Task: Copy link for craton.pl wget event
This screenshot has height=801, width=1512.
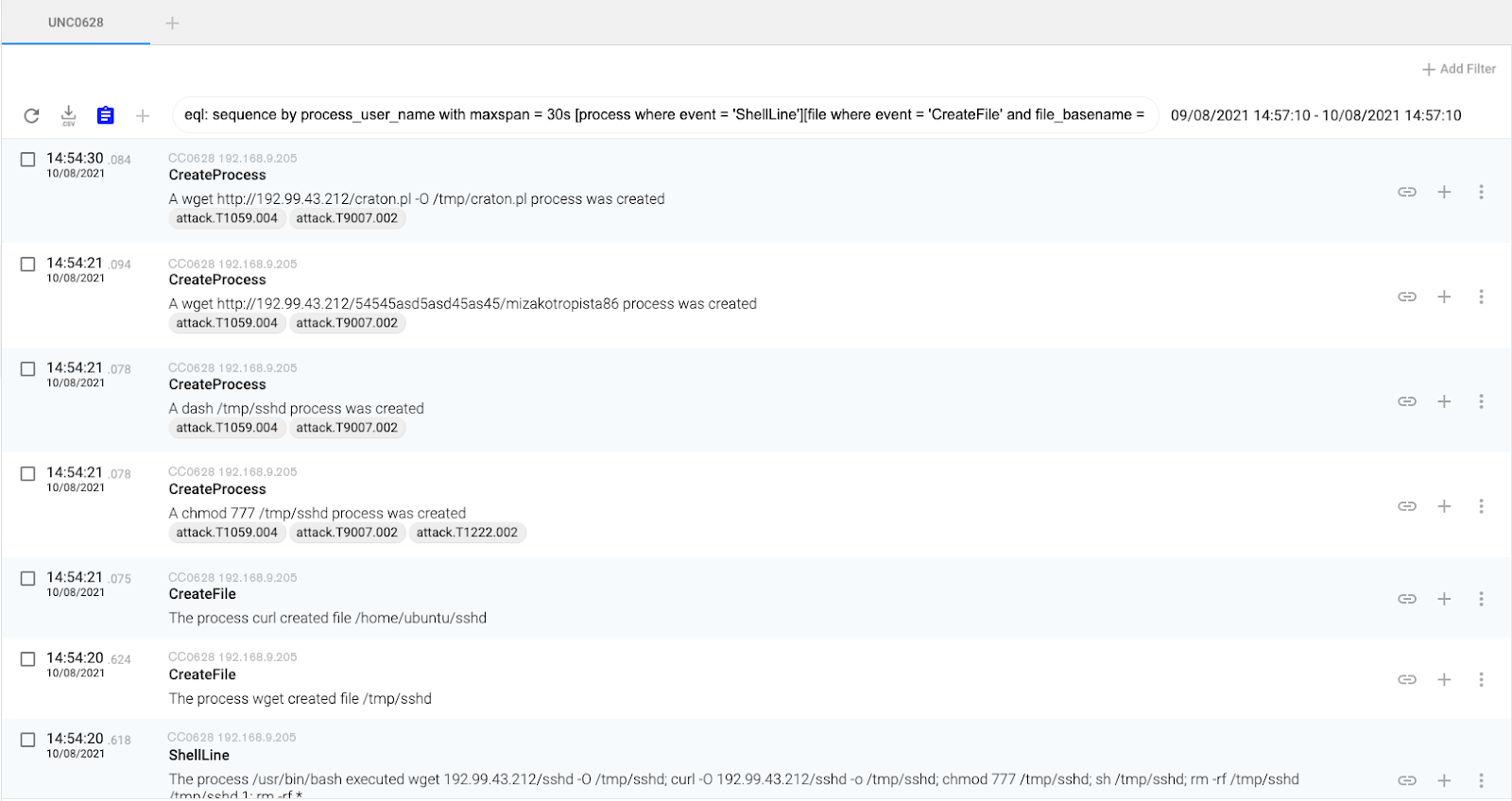Action: 1407,192
